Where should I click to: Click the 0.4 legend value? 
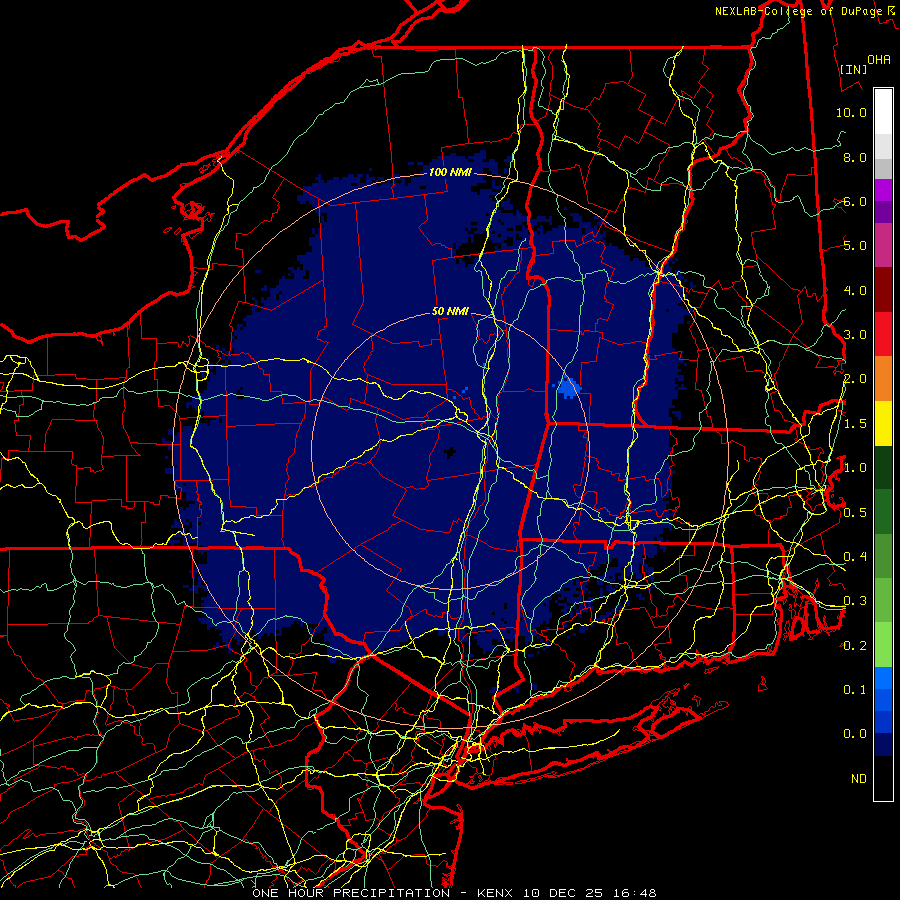click(x=855, y=556)
